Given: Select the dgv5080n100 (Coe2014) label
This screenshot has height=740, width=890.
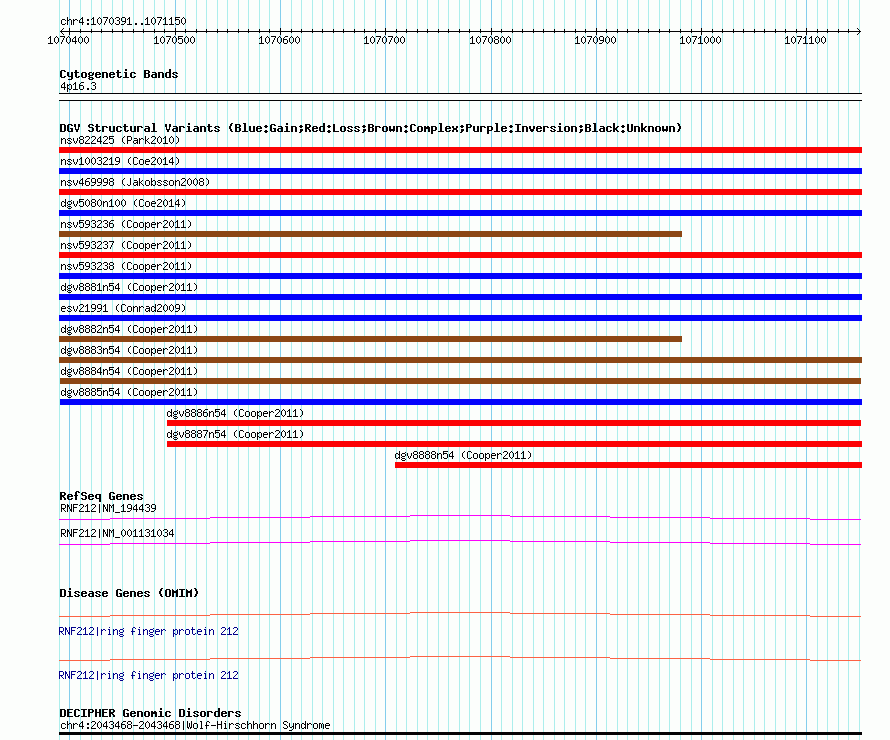Looking at the screenshot, I should (123, 203).
